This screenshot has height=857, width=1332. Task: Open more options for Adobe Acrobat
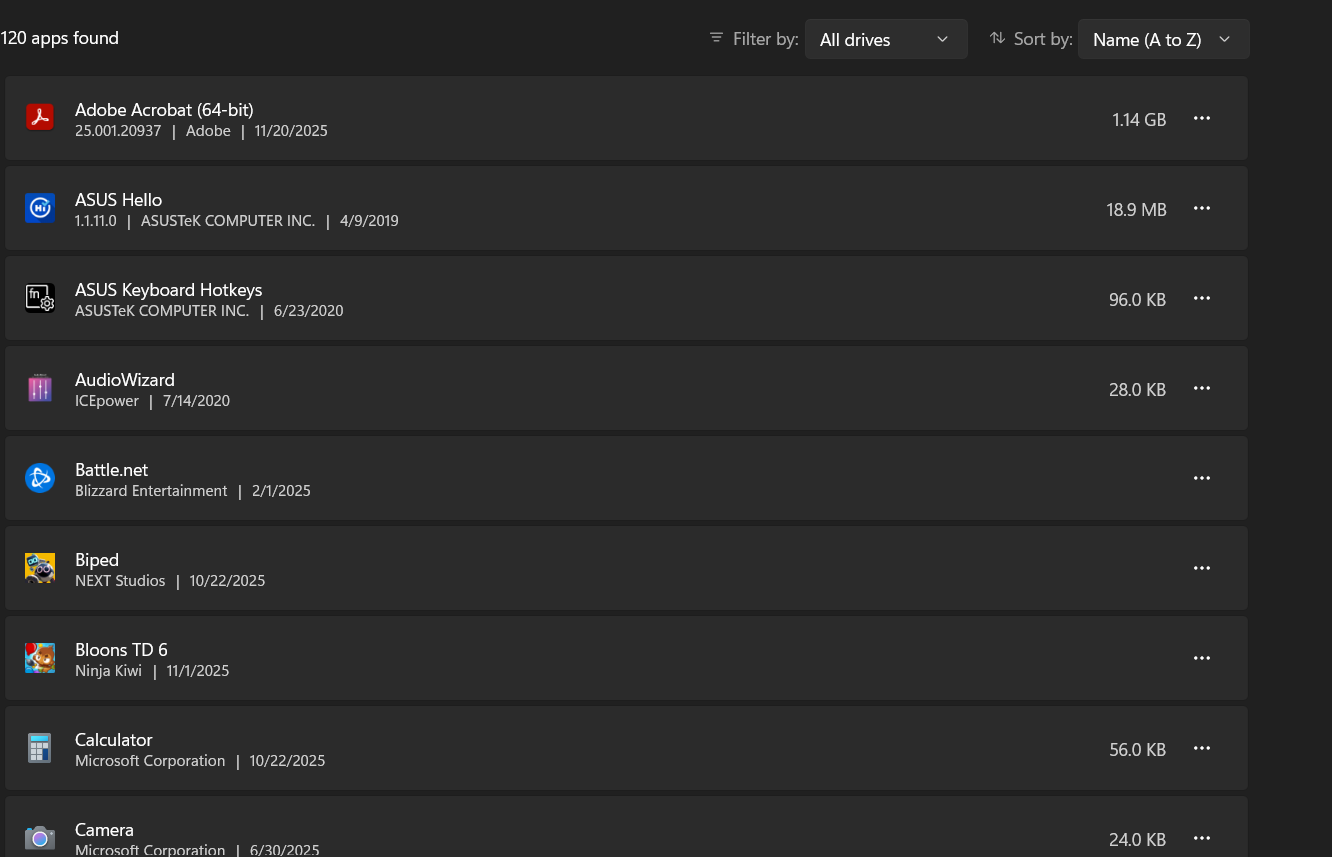1202,118
